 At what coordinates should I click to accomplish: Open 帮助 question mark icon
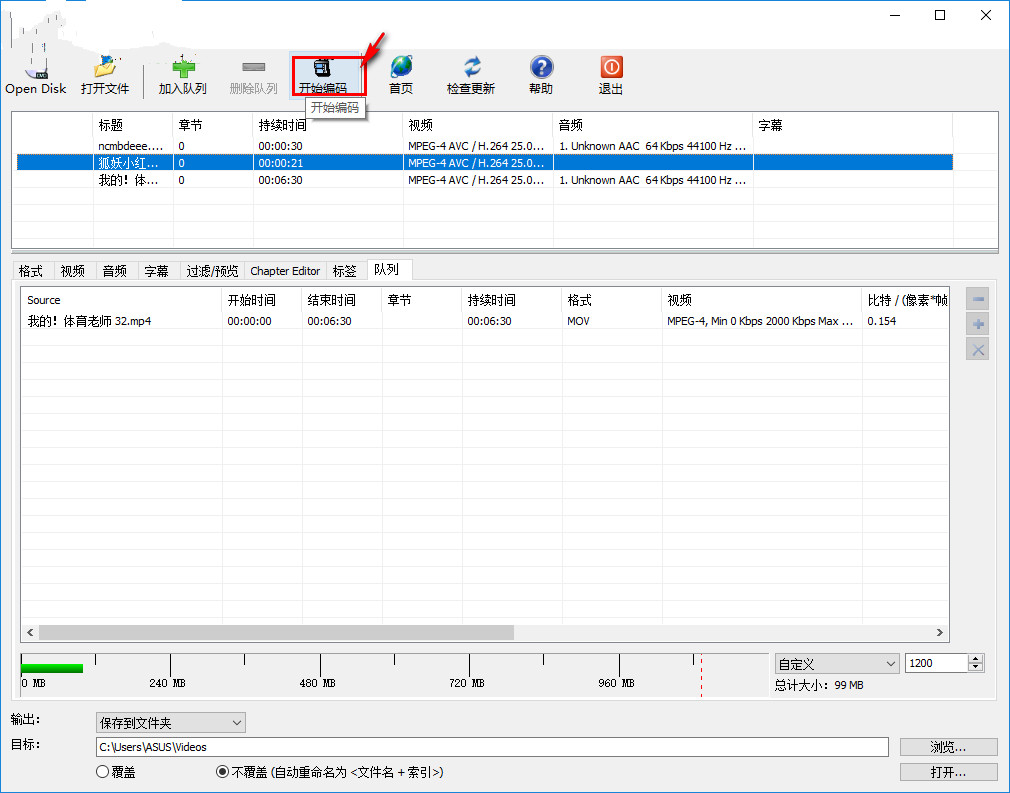coord(541,68)
